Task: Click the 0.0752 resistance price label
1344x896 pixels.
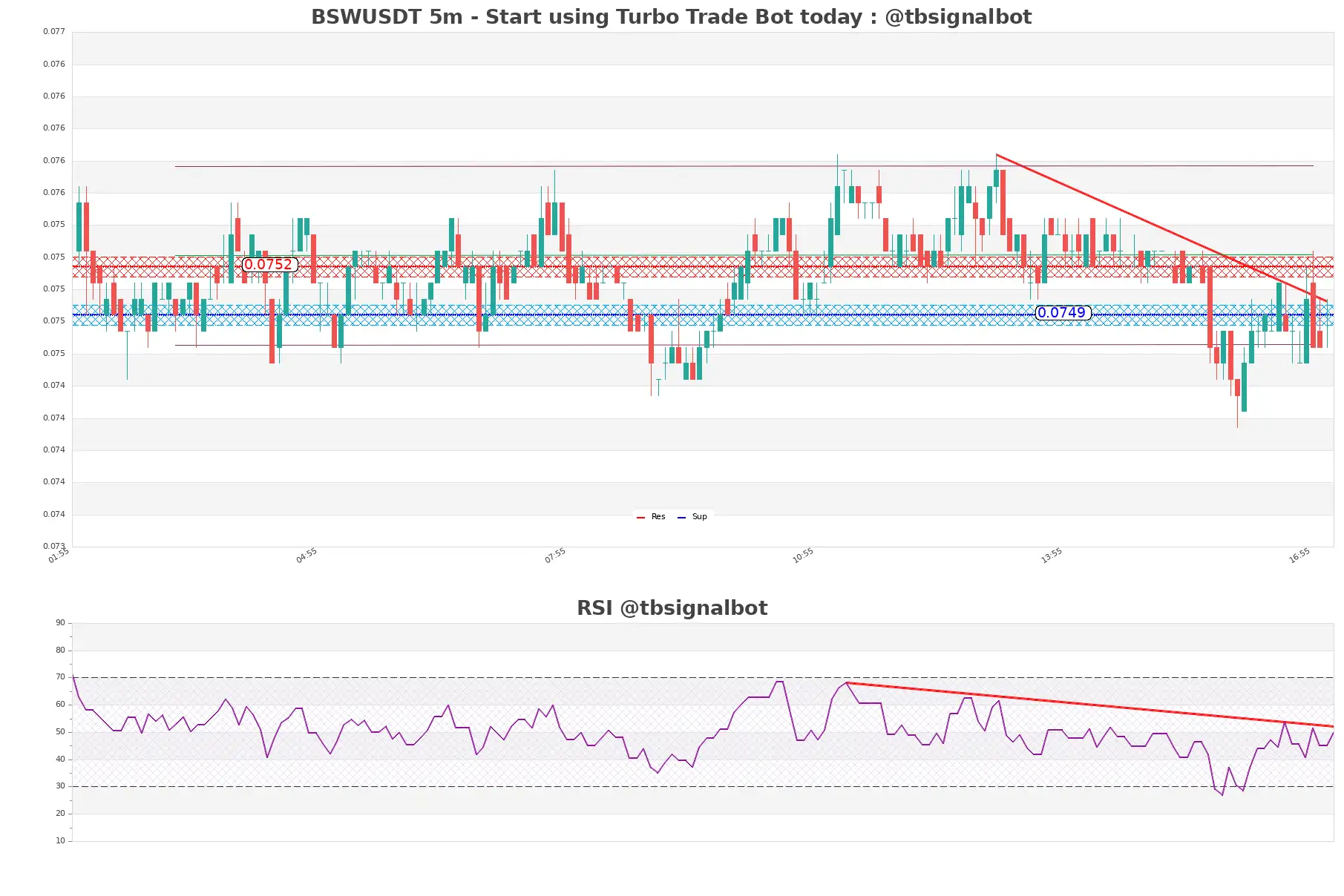Action: pos(269,265)
